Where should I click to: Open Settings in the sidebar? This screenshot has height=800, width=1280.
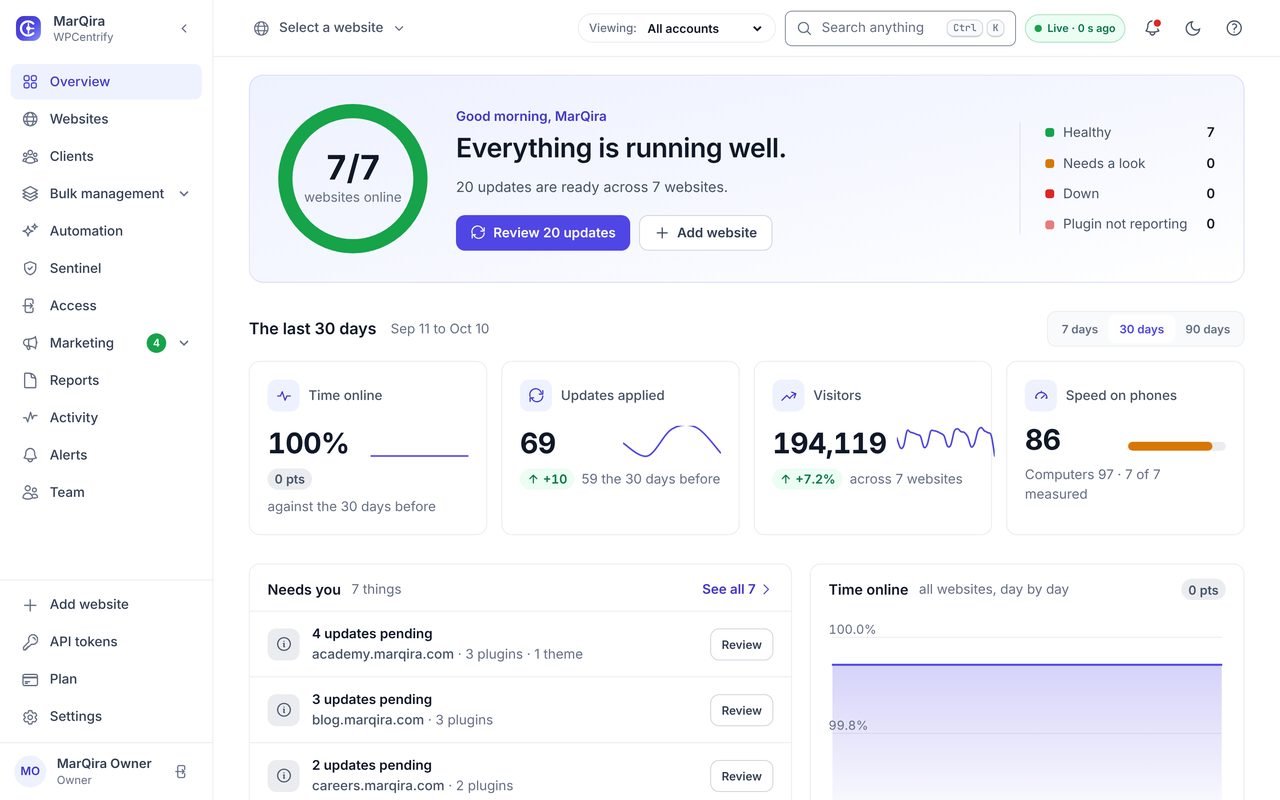pyautogui.click(x=106, y=716)
